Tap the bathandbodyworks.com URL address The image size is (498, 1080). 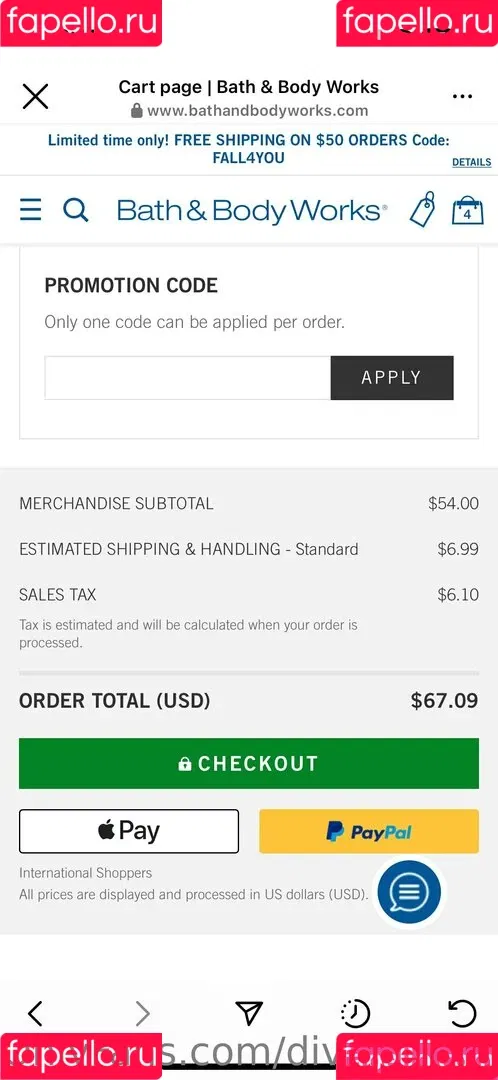pyautogui.click(x=258, y=110)
